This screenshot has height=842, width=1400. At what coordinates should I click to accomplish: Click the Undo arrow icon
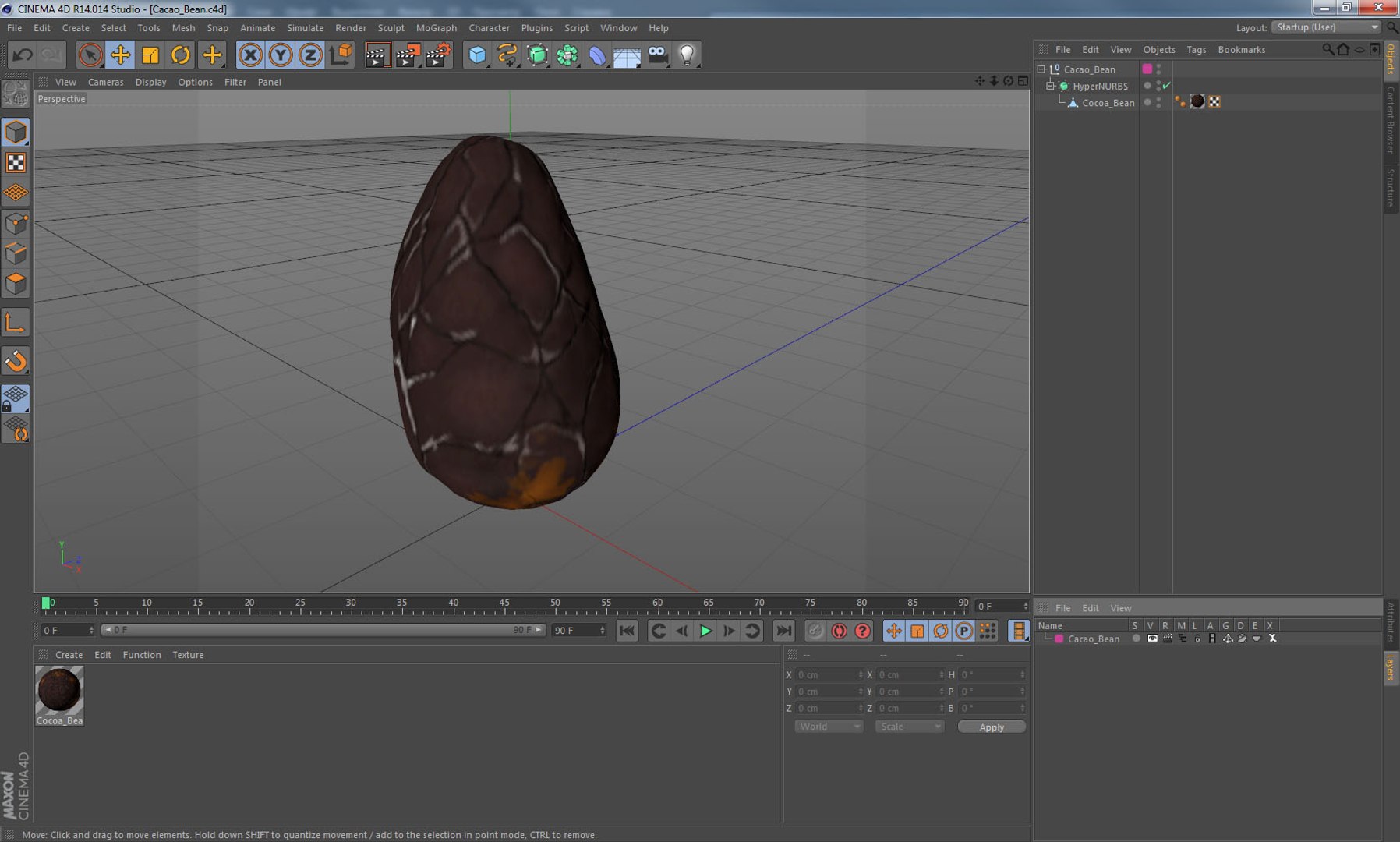coord(23,55)
